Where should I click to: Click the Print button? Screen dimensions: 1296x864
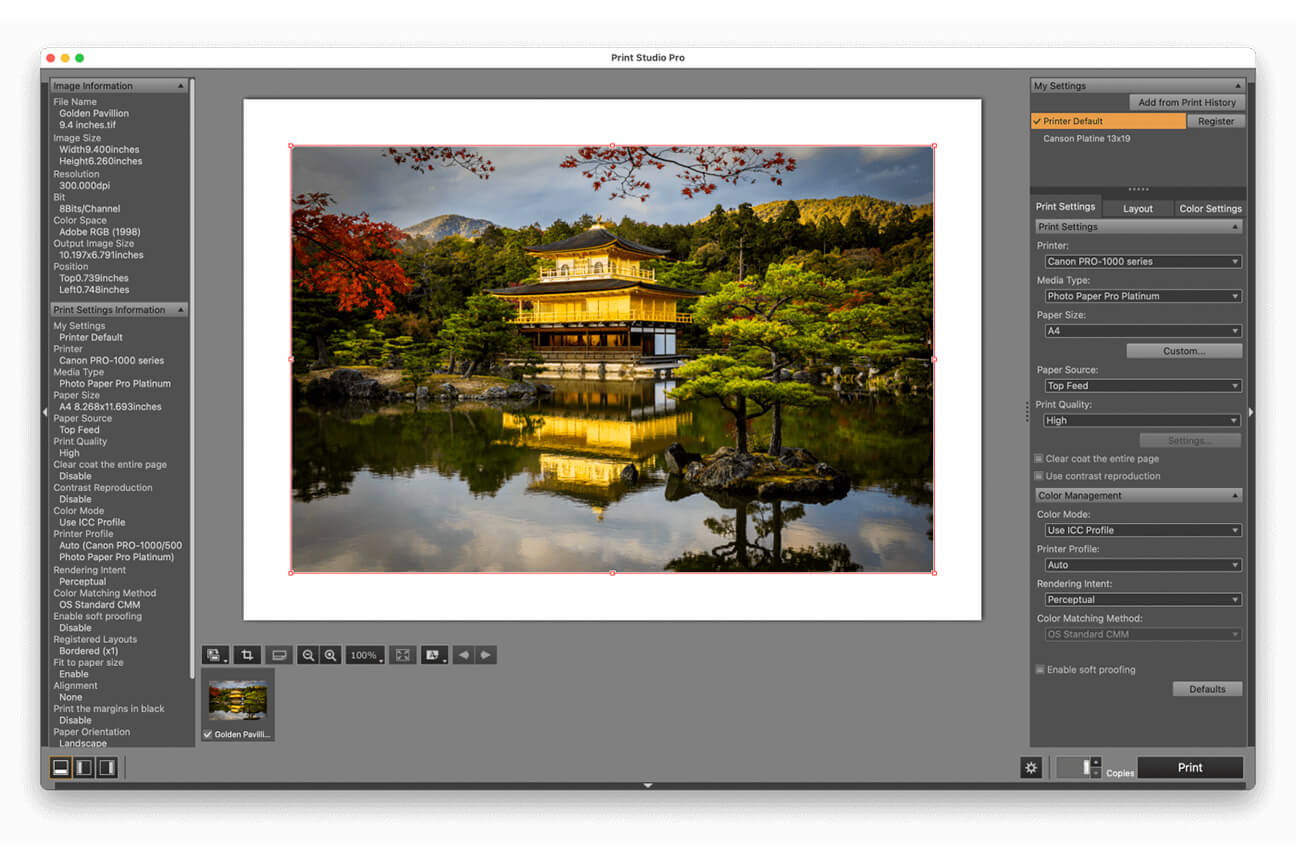(1190, 767)
